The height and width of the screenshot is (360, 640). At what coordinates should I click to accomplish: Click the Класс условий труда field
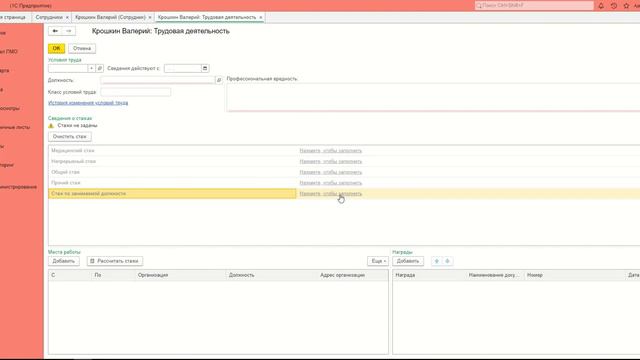point(136,92)
